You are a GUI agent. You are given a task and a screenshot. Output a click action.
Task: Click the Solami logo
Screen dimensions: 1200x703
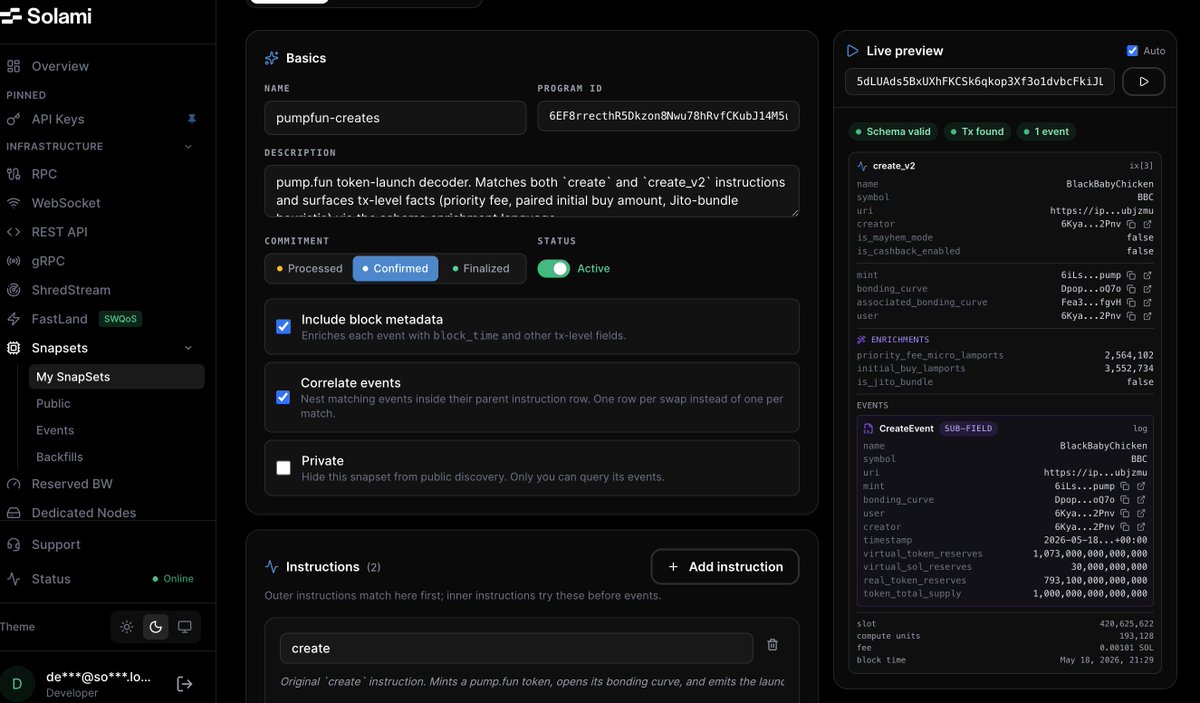click(48, 16)
